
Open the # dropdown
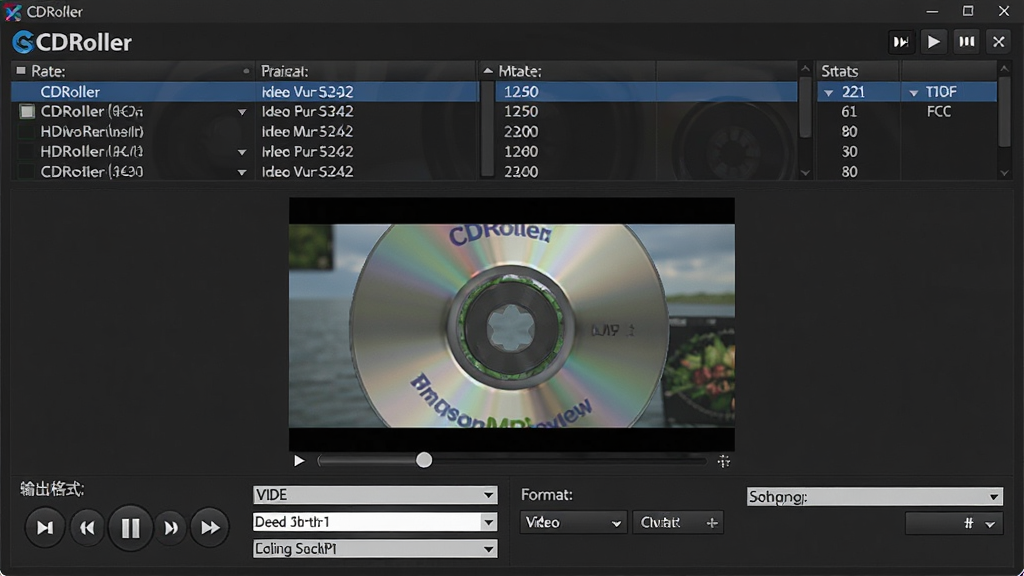pos(953,523)
